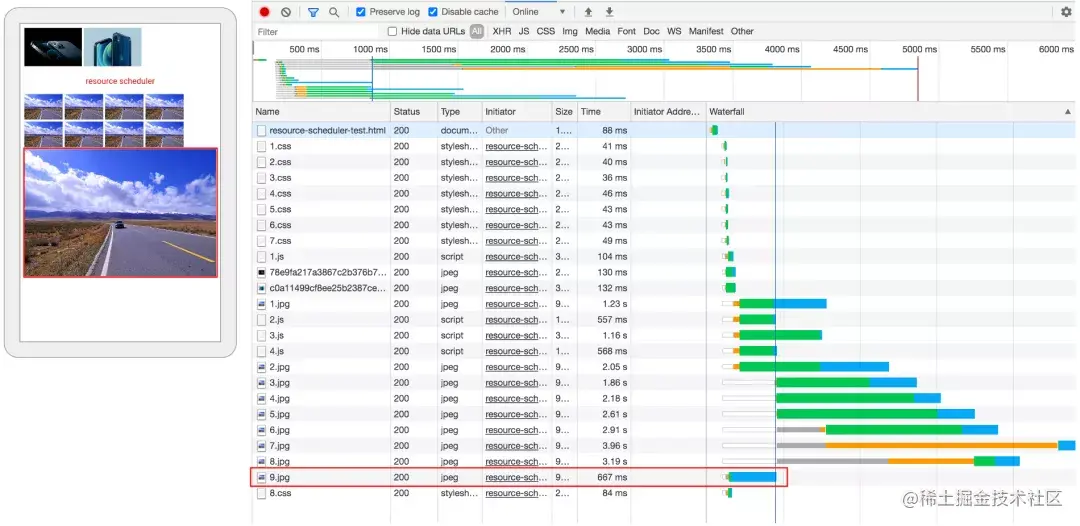Select the 1.css request row
Viewport: 1080px width, 526px height.
[664, 146]
